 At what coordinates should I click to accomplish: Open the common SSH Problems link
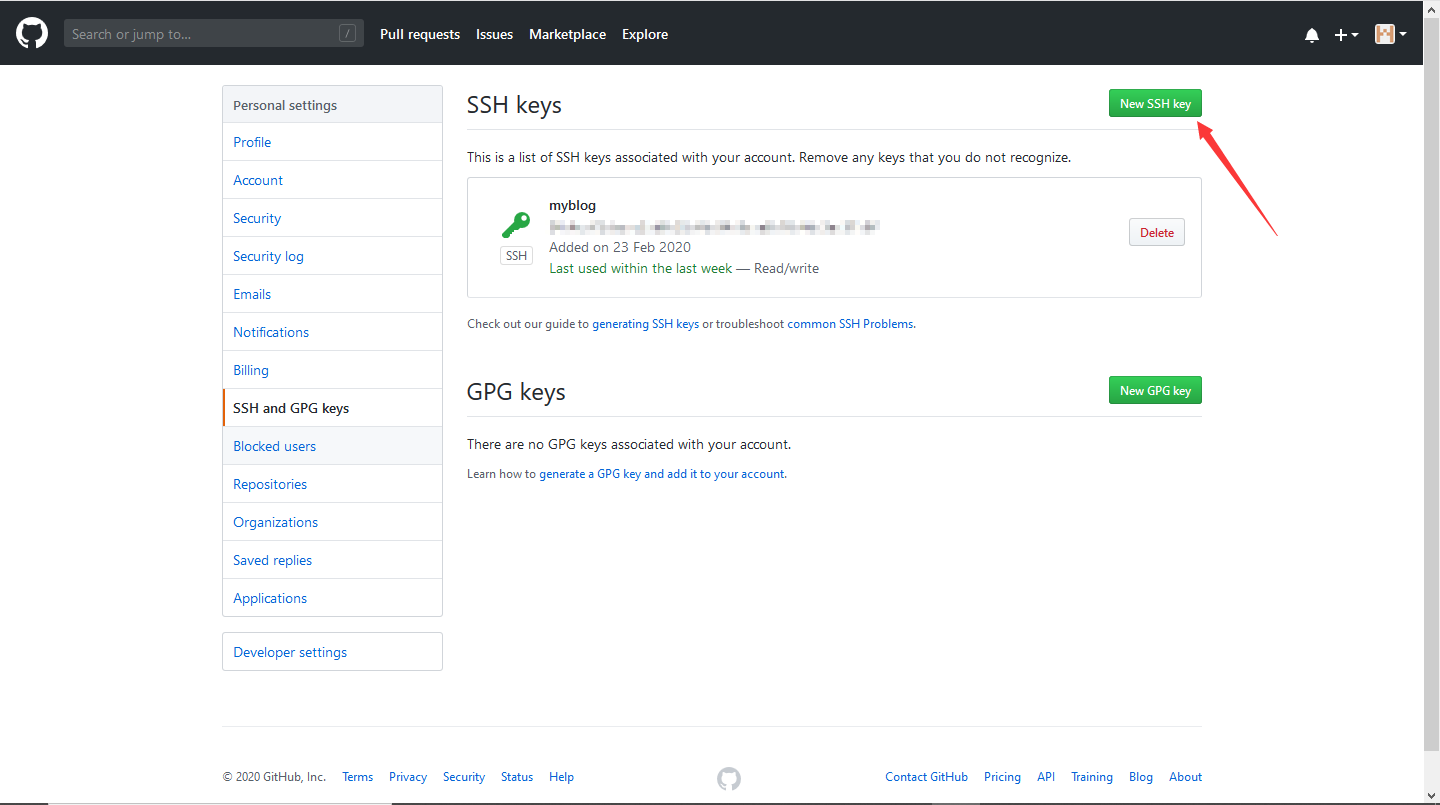click(x=850, y=324)
